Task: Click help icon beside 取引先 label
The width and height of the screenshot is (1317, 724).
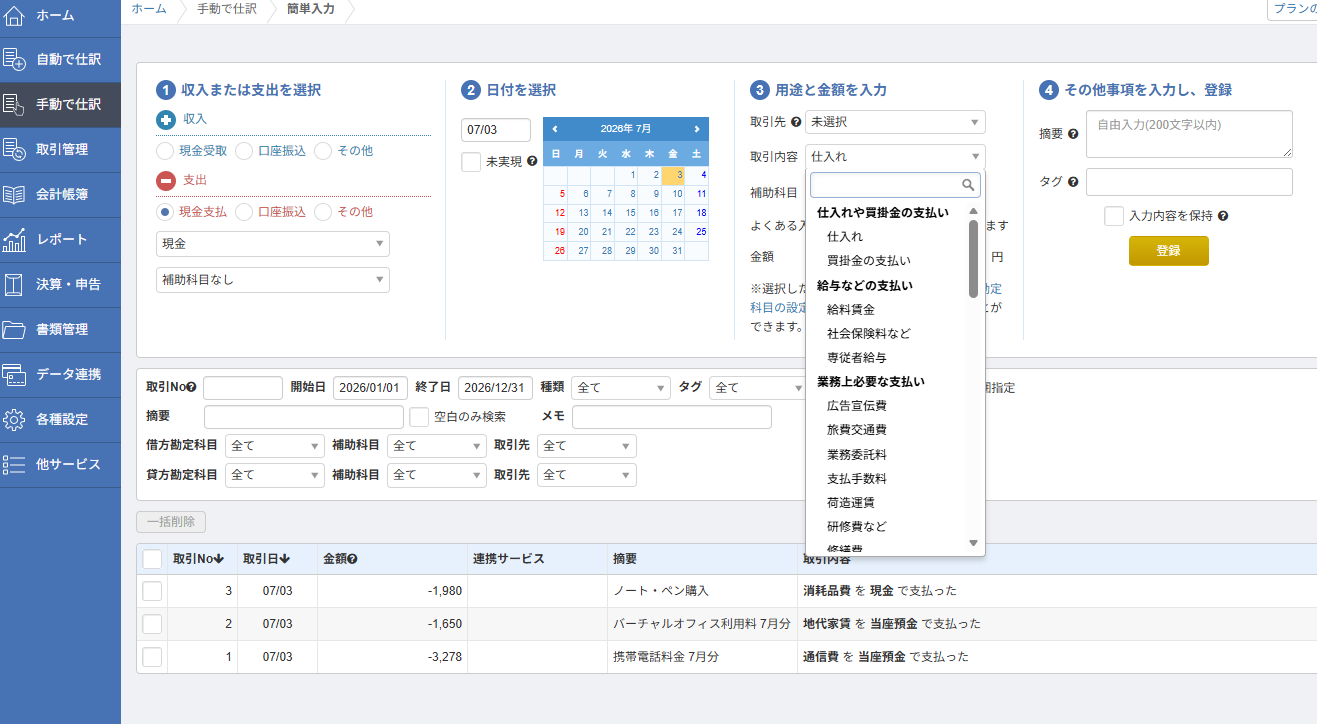Action: [796, 123]
